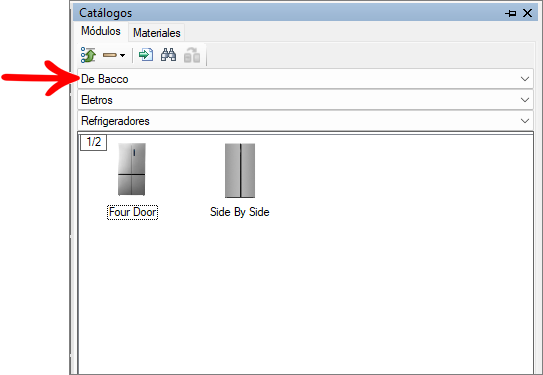
Task: Click the go up one level tree icon
Action: coord(88,55)
